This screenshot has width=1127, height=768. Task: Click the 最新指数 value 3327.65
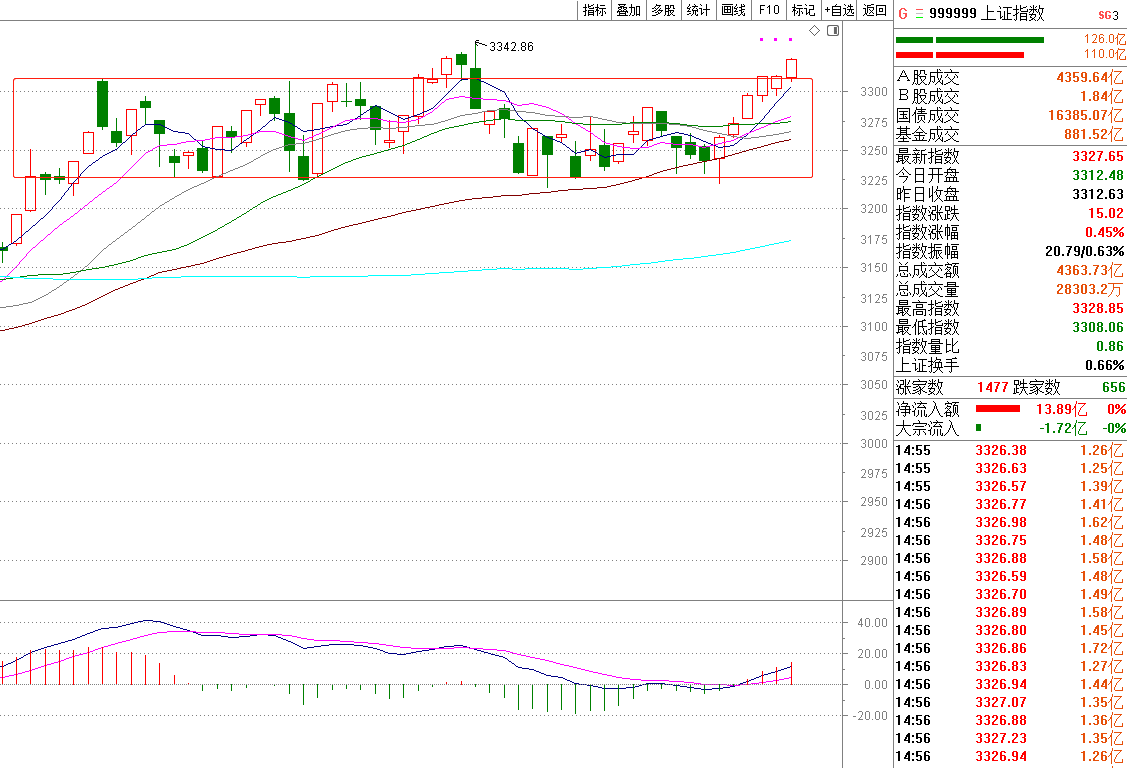1098,157
